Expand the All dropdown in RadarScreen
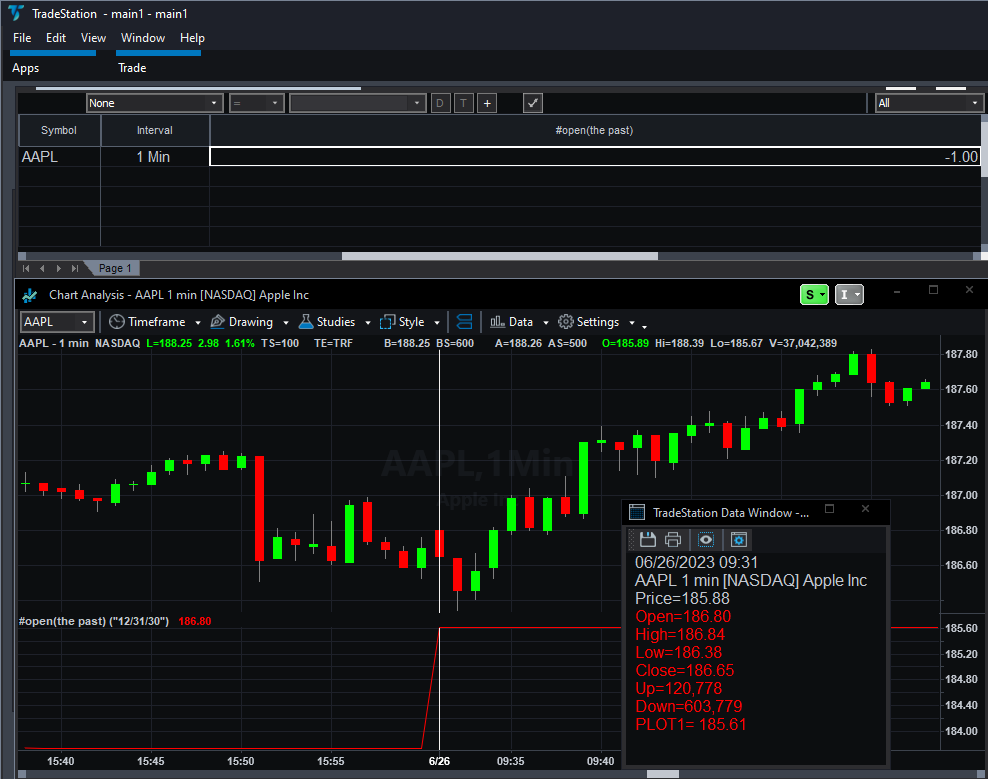Screen dimensions: 988x779 [929, 103]
